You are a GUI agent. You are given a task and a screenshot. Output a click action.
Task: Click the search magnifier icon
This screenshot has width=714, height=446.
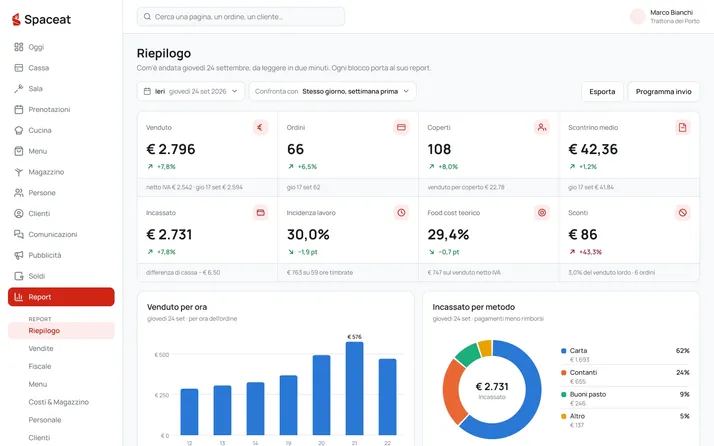pos(147,17)
